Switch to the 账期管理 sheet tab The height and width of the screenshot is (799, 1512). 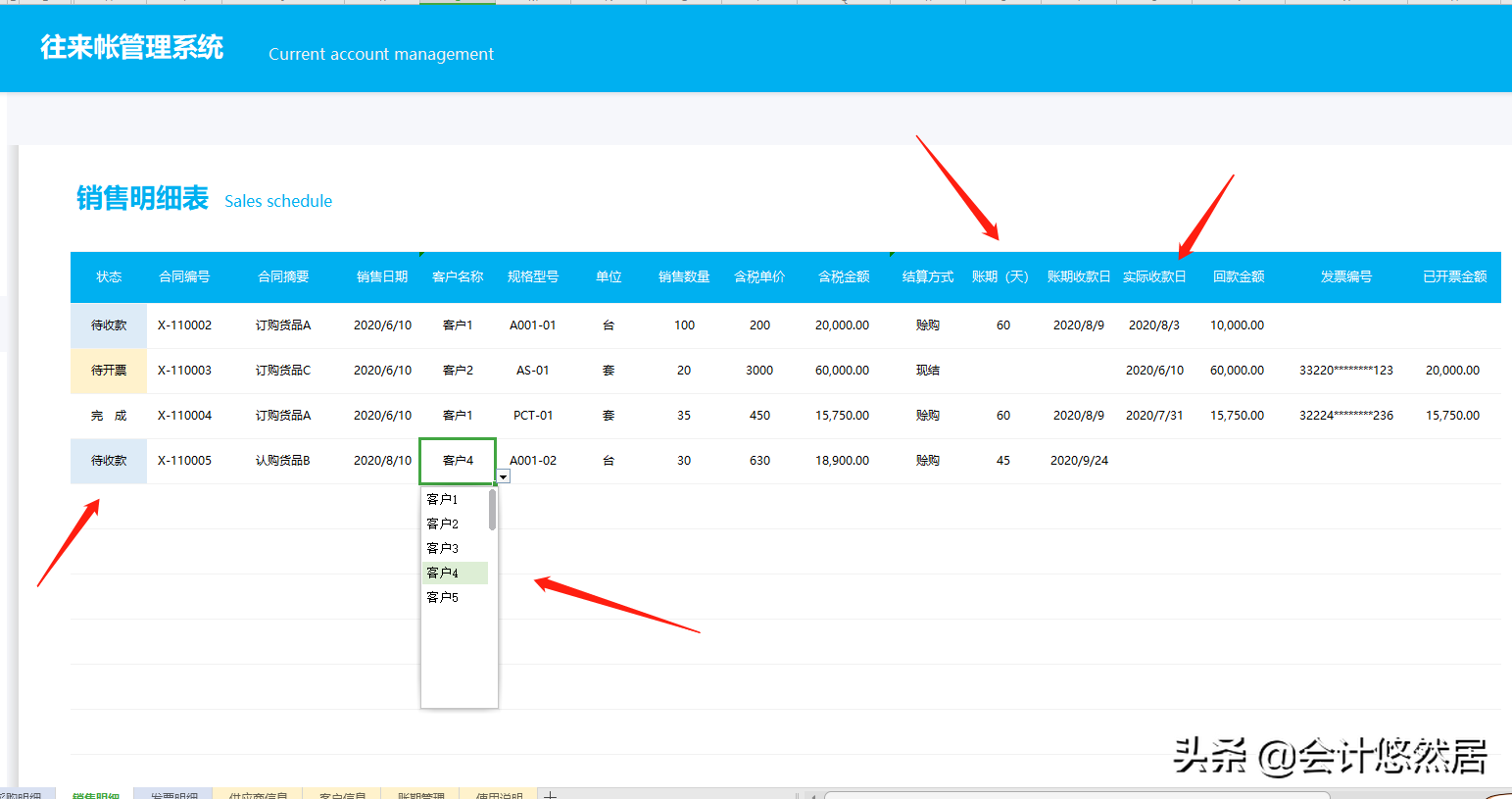(x=420, y=795)
